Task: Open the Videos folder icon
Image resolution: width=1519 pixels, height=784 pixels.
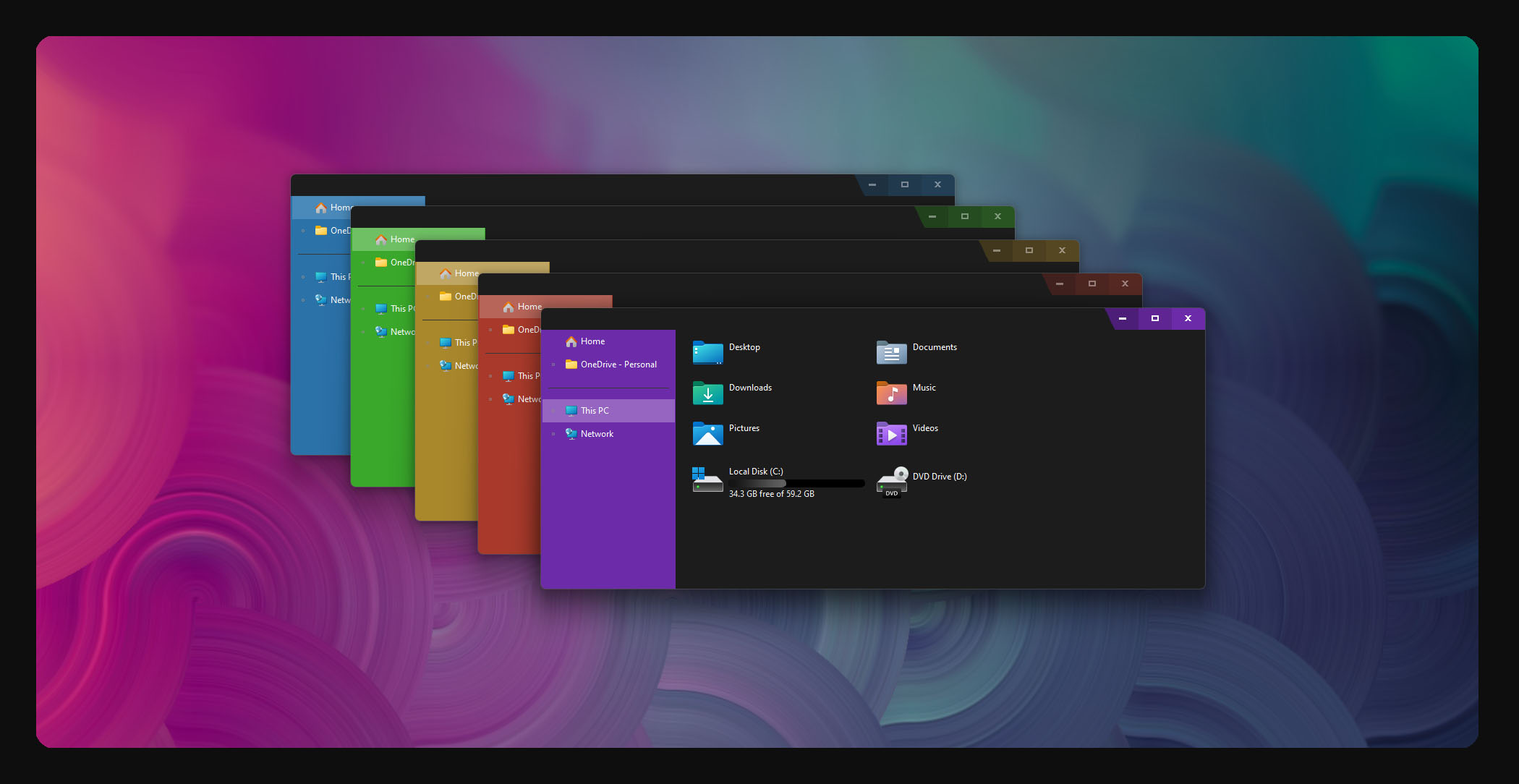Action: (x=891, y=433)
